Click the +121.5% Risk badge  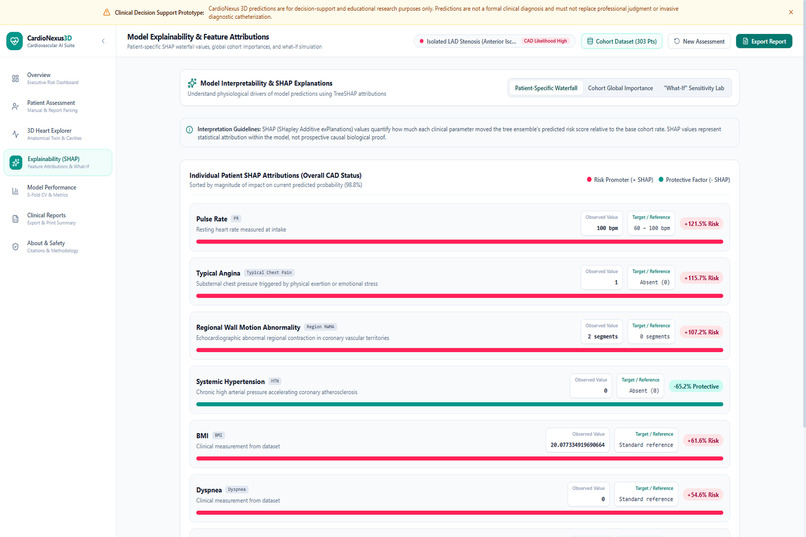click(702, 224)
